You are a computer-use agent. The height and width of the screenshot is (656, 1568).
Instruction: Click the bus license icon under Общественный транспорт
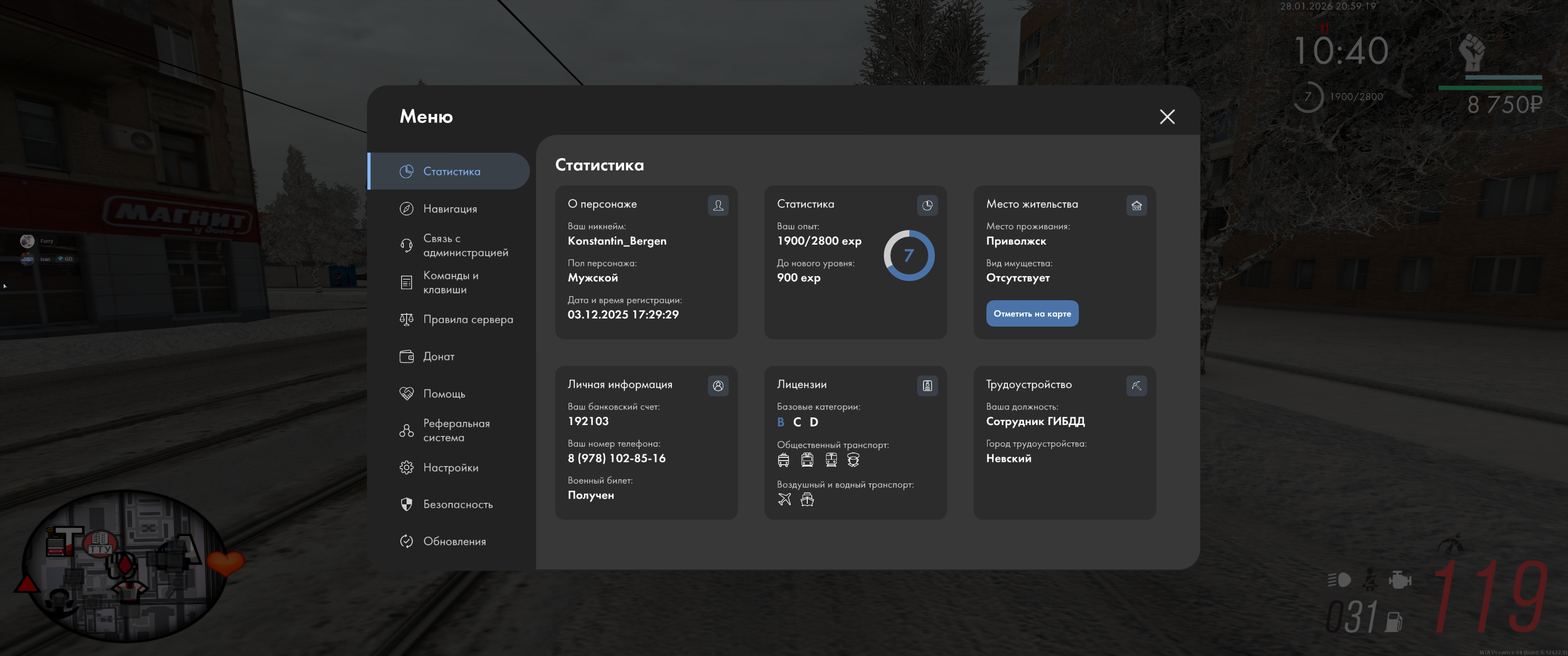[x=784, y=460]
